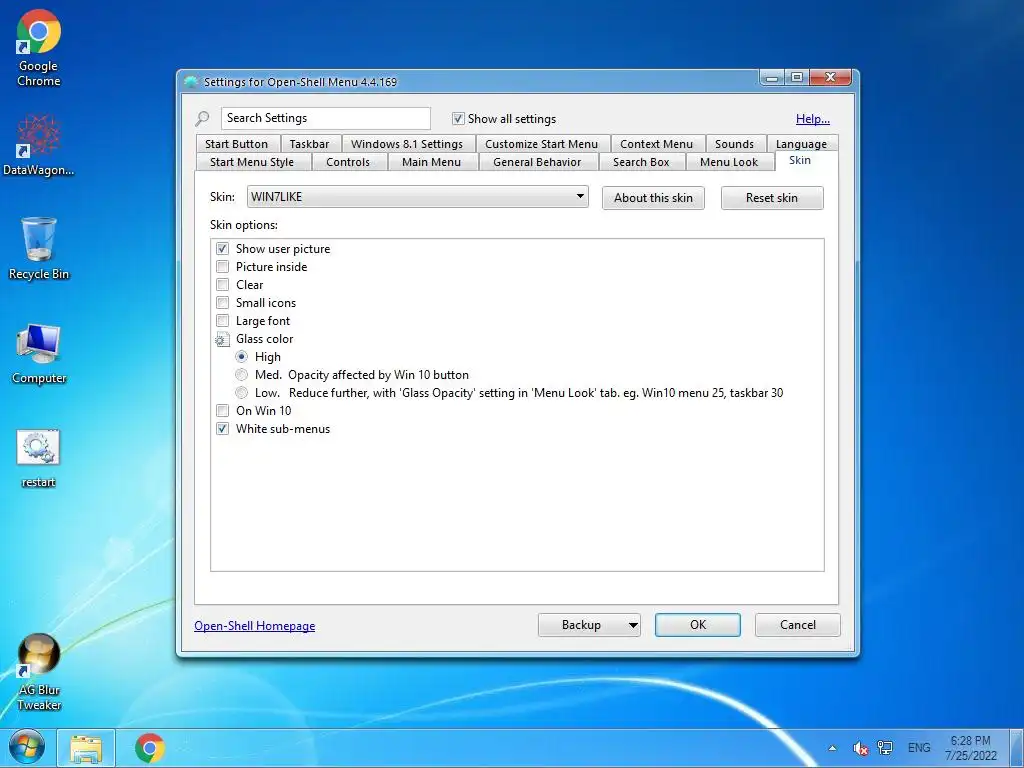Screen dimensions: 1024x768
Task: Select the DataWagon desktop icon
Action: pyautogui.click(x=39, y=145)
